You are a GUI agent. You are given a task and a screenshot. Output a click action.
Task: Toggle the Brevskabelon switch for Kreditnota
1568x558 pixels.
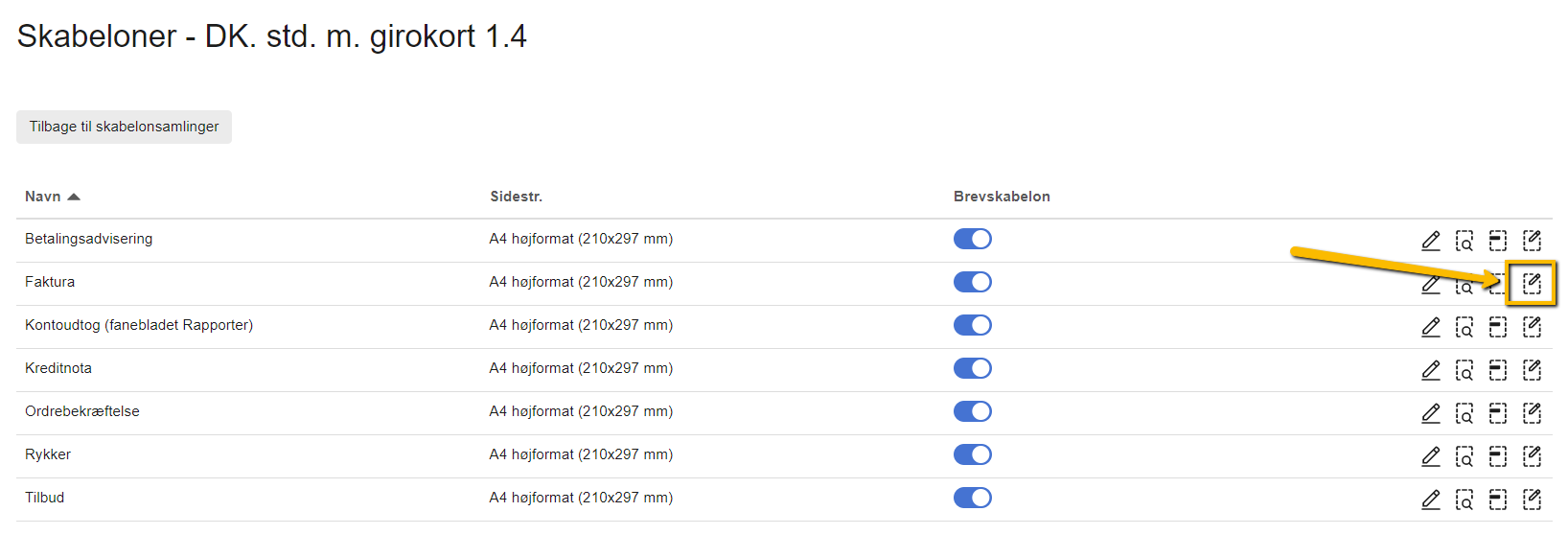coord(973,368)
